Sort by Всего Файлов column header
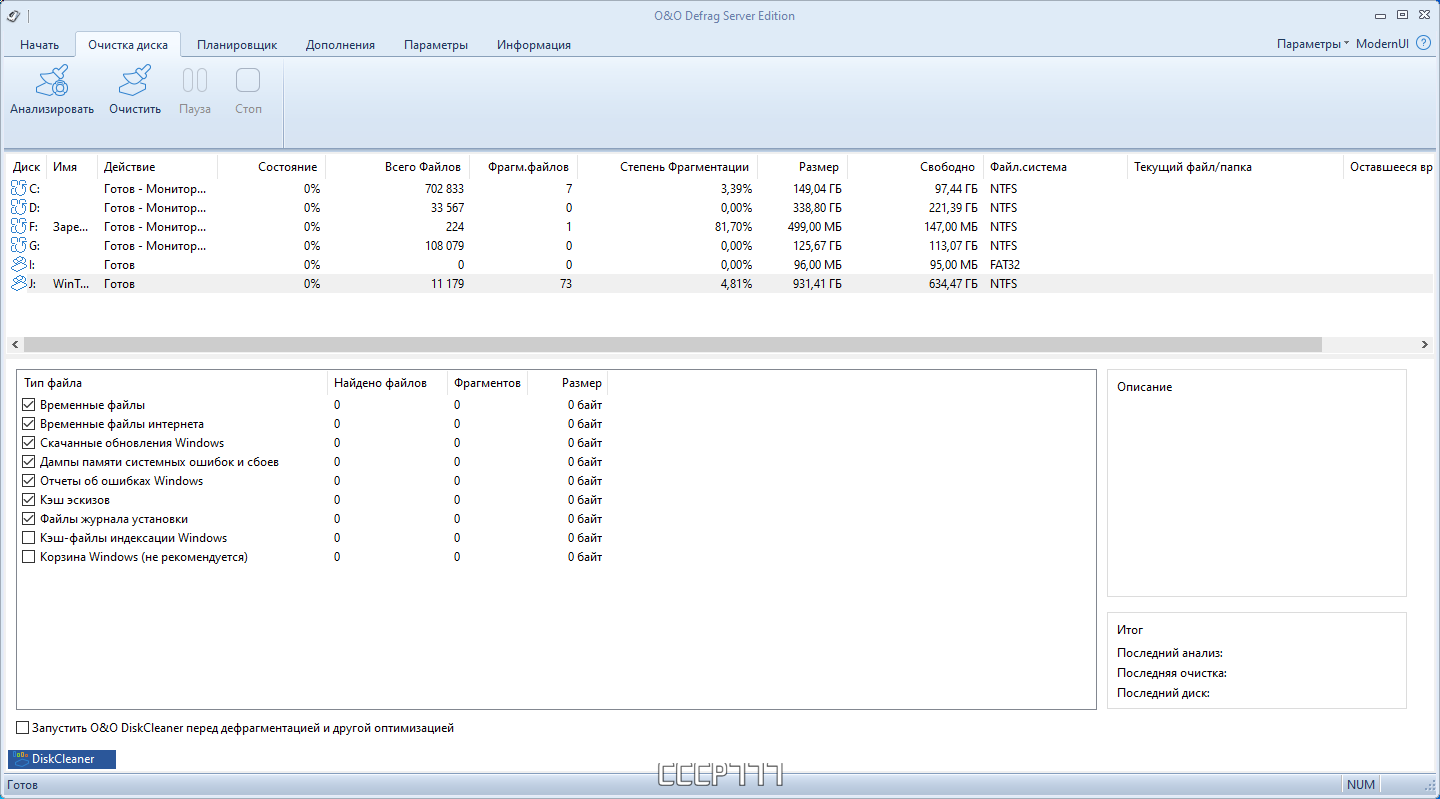Screen dimensions: 1440x799 (397, 167)
